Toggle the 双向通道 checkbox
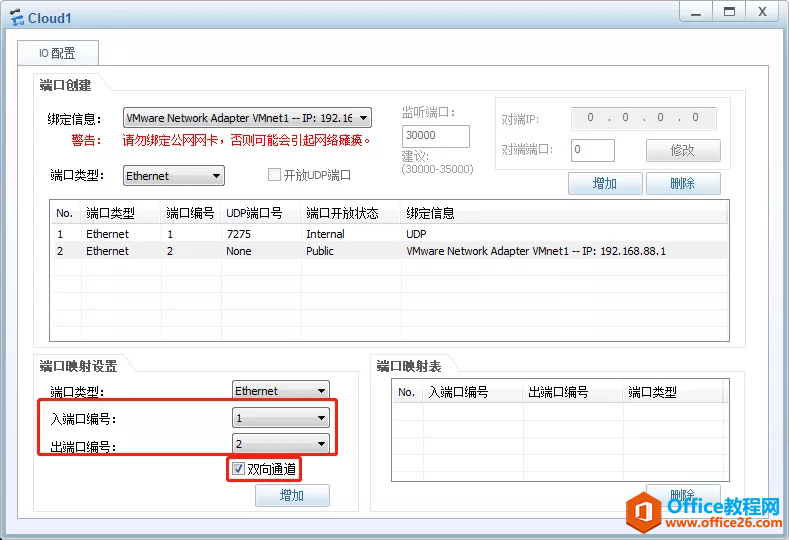 pos(239,469)
